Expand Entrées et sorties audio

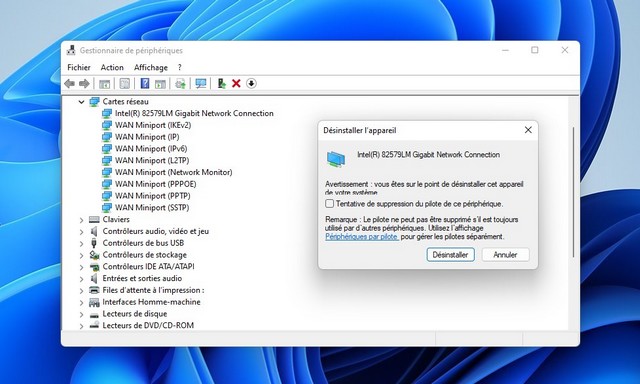coord(81,279)
